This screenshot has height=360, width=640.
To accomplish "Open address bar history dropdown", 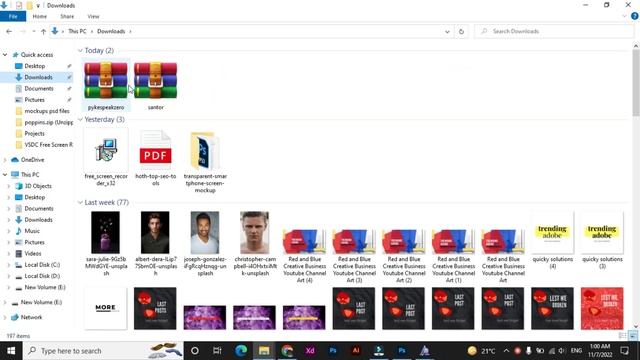I will [447, 31].
